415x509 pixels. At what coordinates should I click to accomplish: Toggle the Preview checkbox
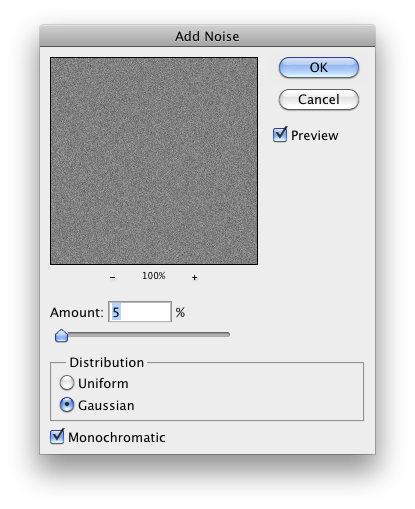(280, 135)
